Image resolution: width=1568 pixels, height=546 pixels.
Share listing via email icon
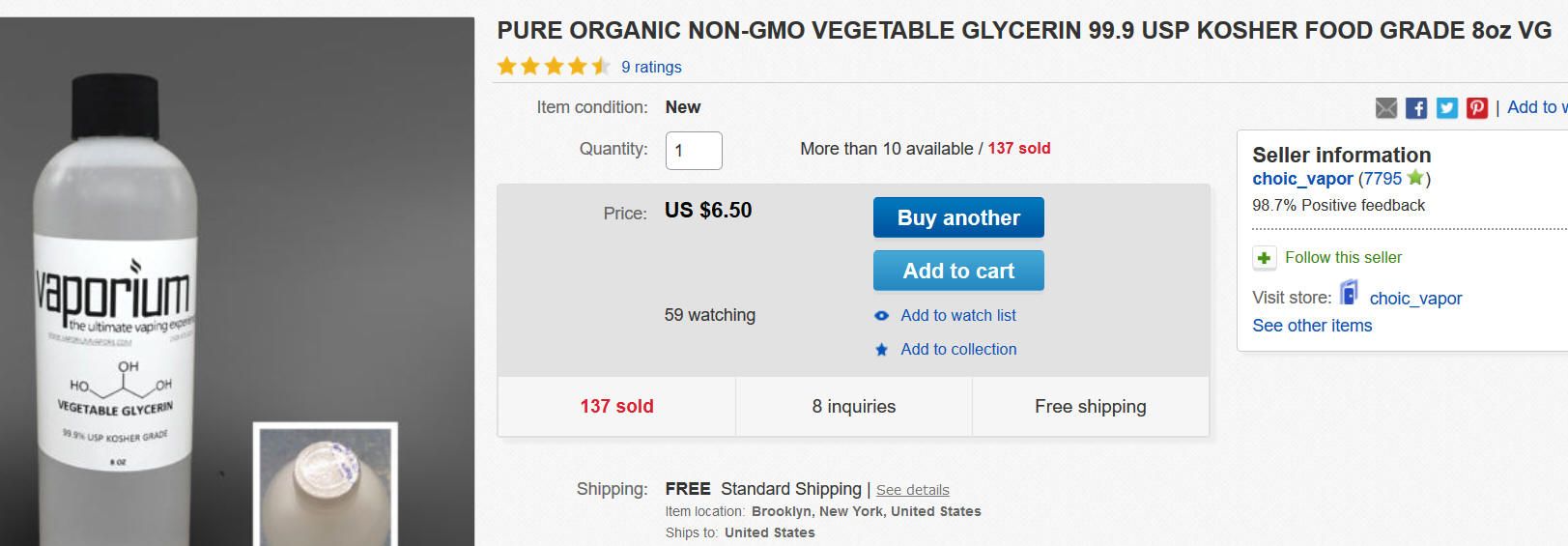pyautogui.click(x=1385, y=108)
